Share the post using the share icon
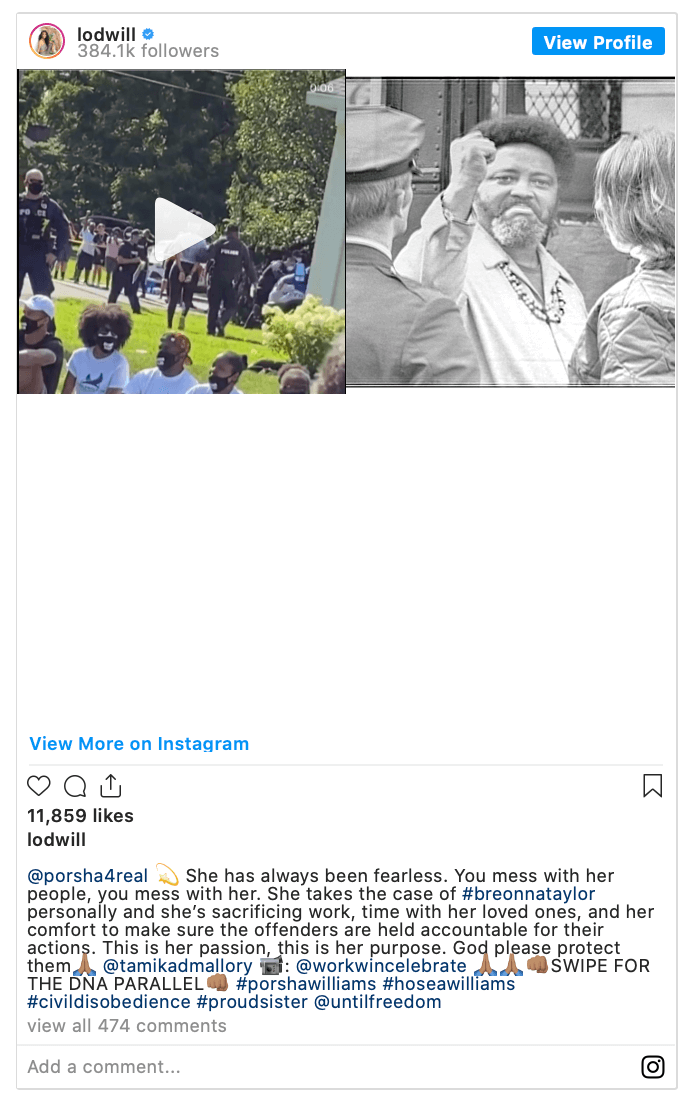694x1102 pixels. pyautogui.click(x=110, y=785)
